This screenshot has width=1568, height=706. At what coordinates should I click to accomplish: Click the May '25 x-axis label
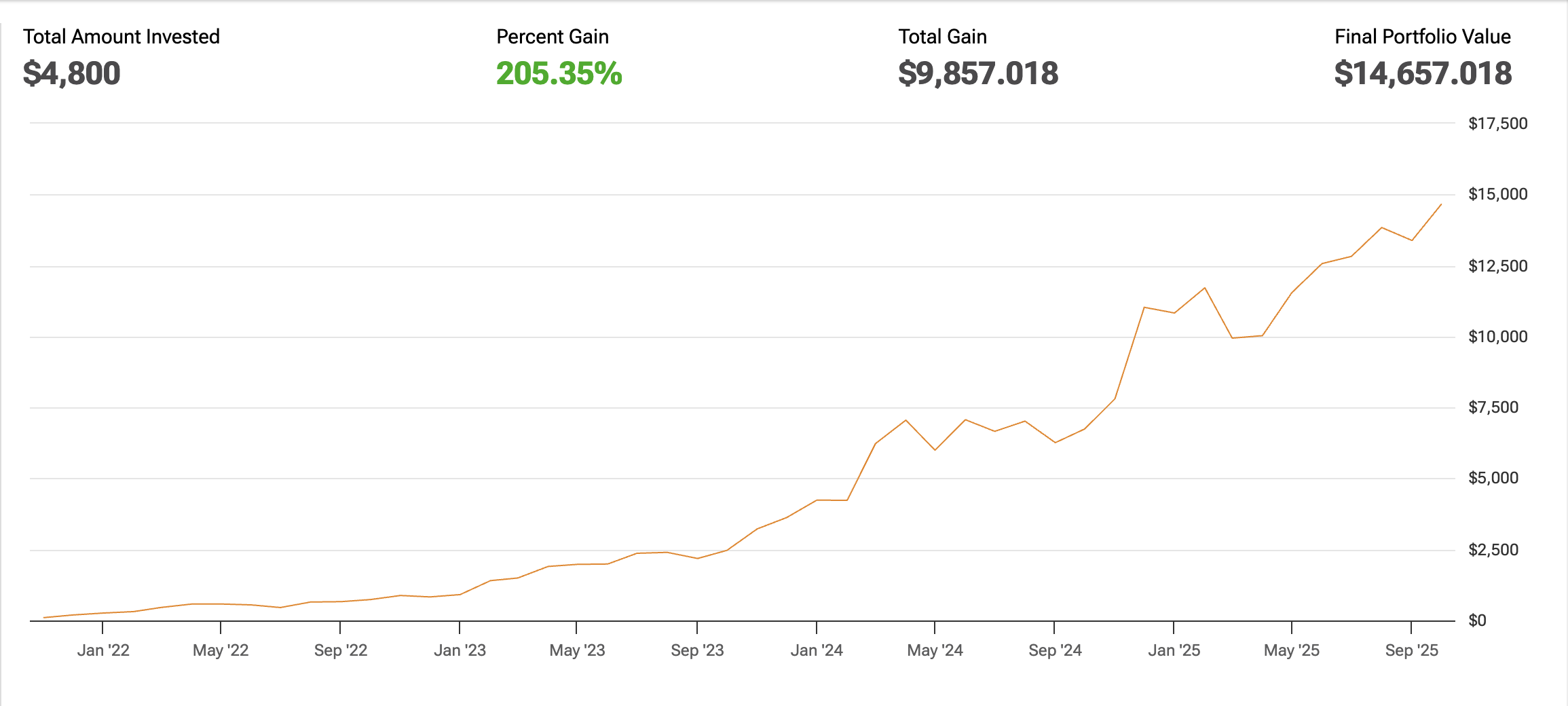(1291, 650)
